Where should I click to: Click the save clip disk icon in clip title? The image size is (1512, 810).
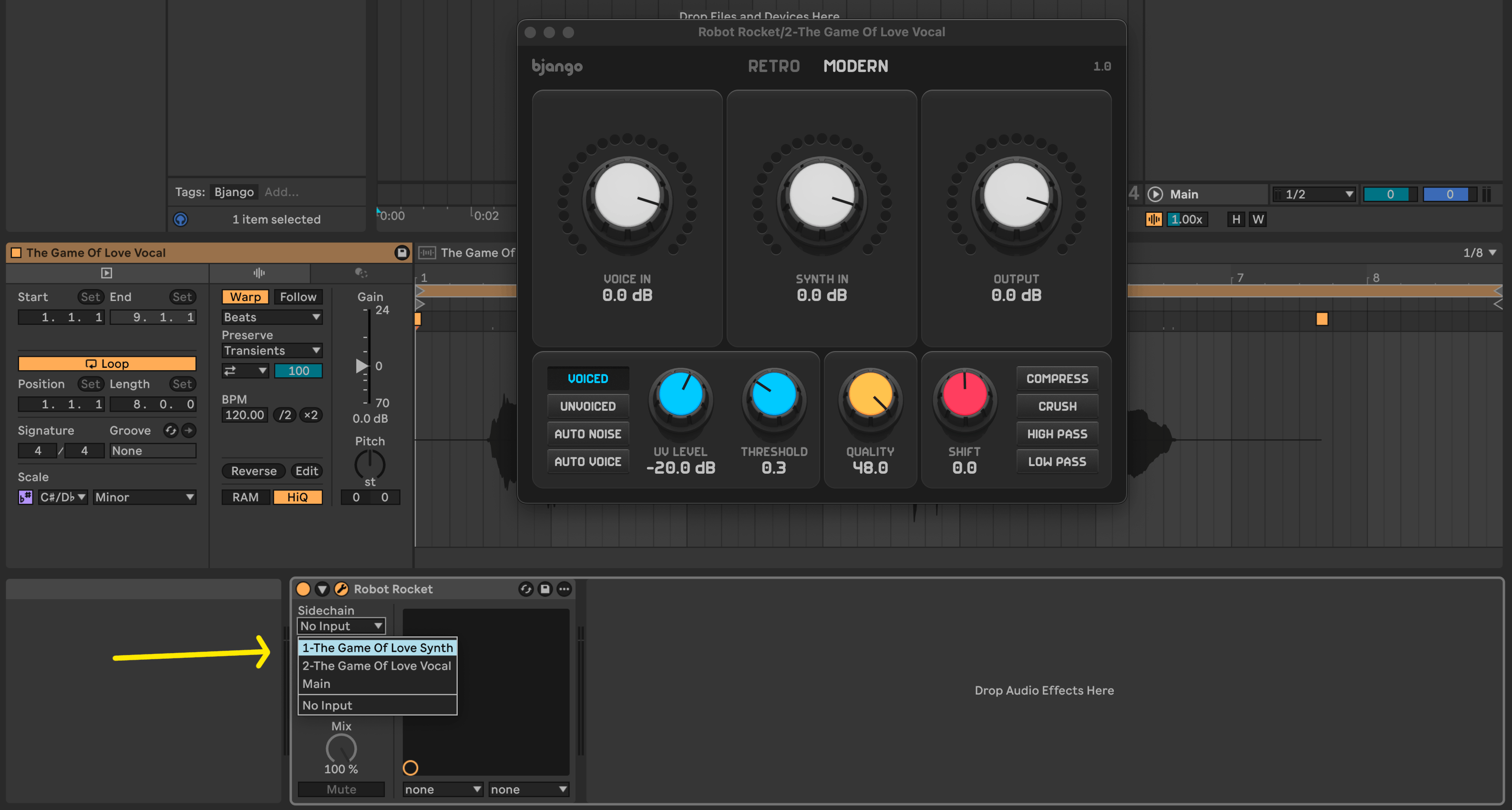[401, 252]
